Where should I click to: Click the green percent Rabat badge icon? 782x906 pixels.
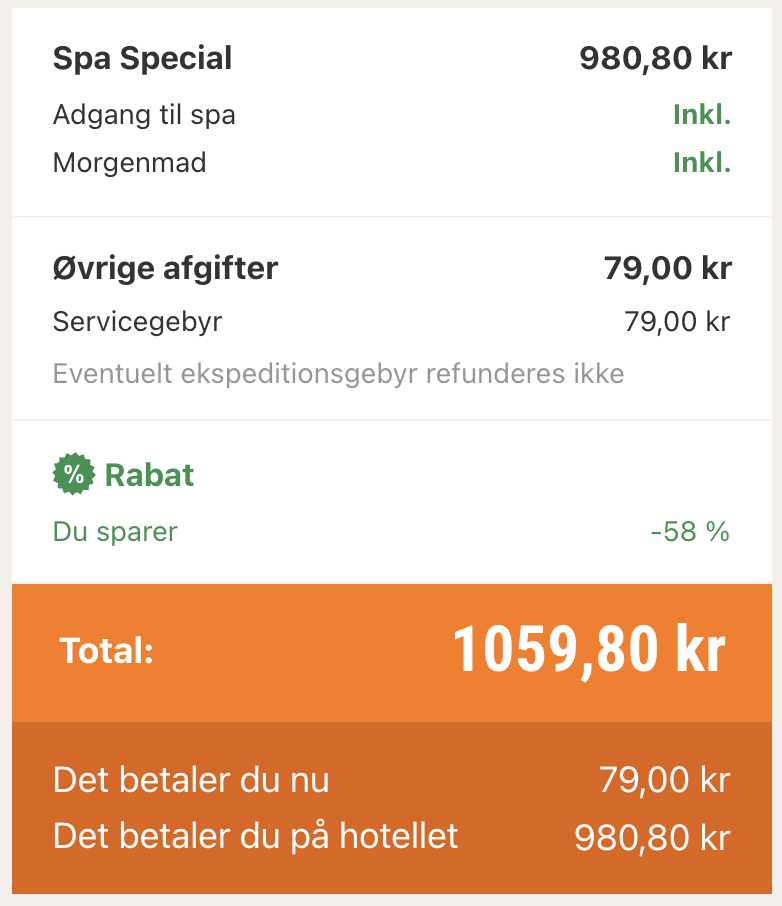click(73, 475)
